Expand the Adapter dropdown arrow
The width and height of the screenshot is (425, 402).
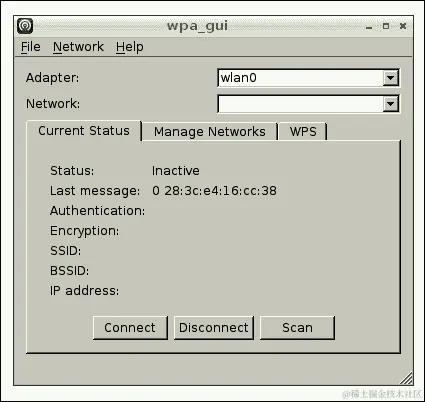[x=390, y=78]
